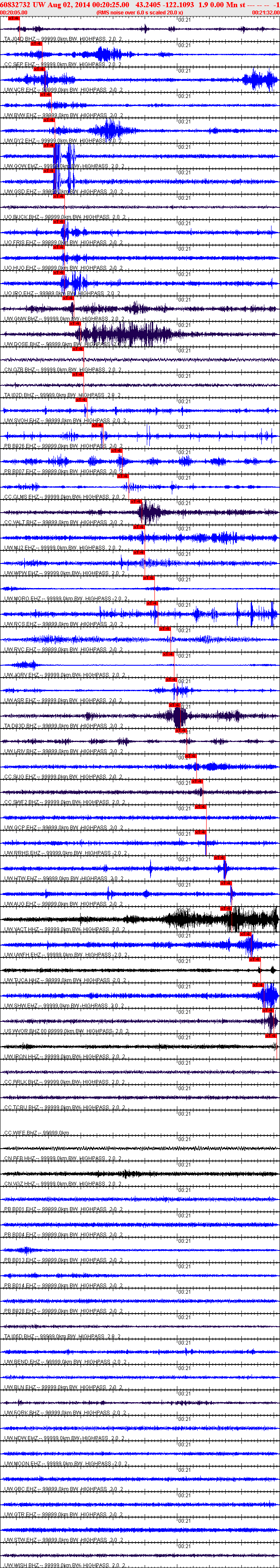Select the UW FORK BHZ station label
This screenshot has height=1568, width=280.
point(65,1413)
